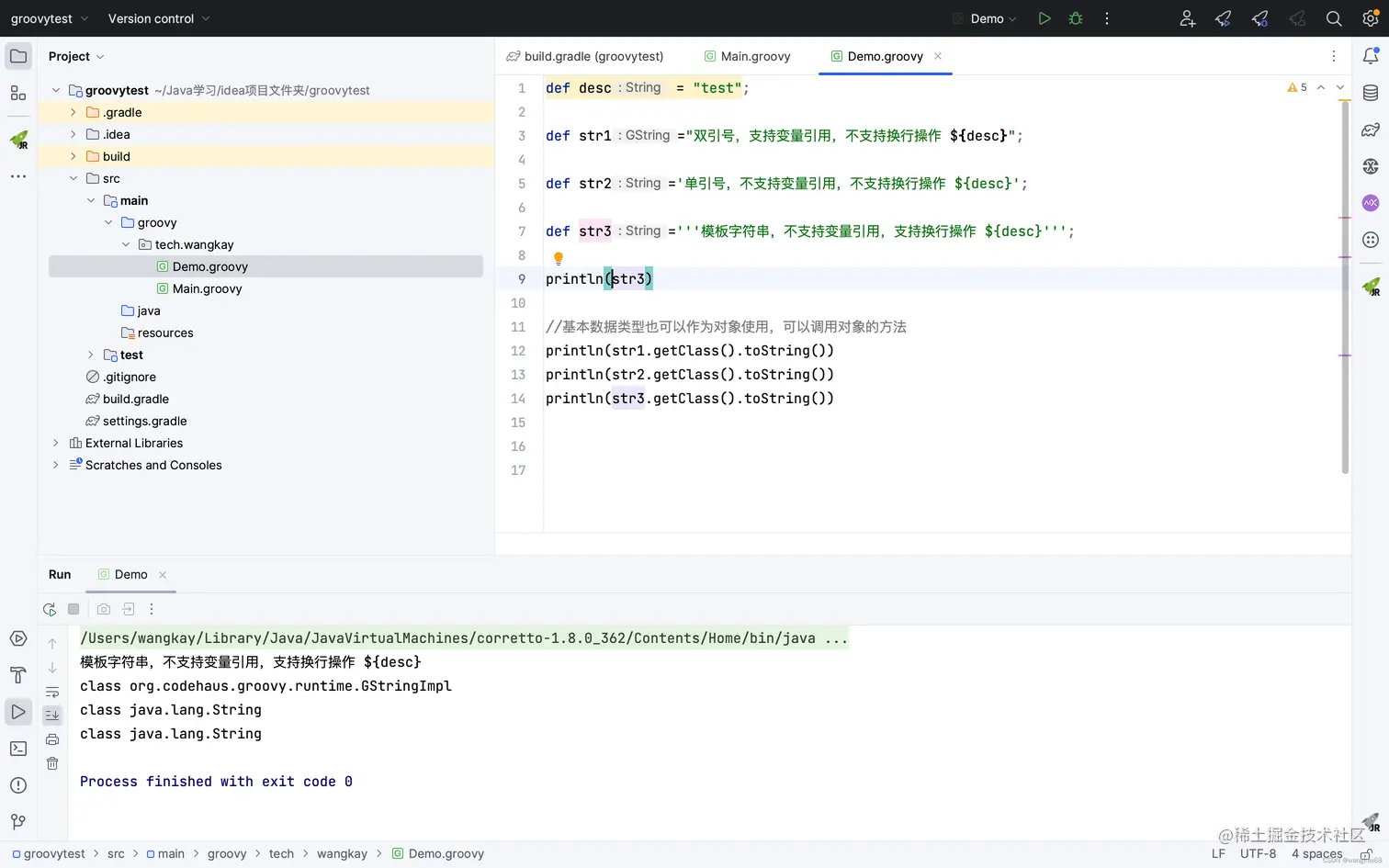Stop the running process icon
Viewport: 1389px width, 868px height.
[73, 609]
